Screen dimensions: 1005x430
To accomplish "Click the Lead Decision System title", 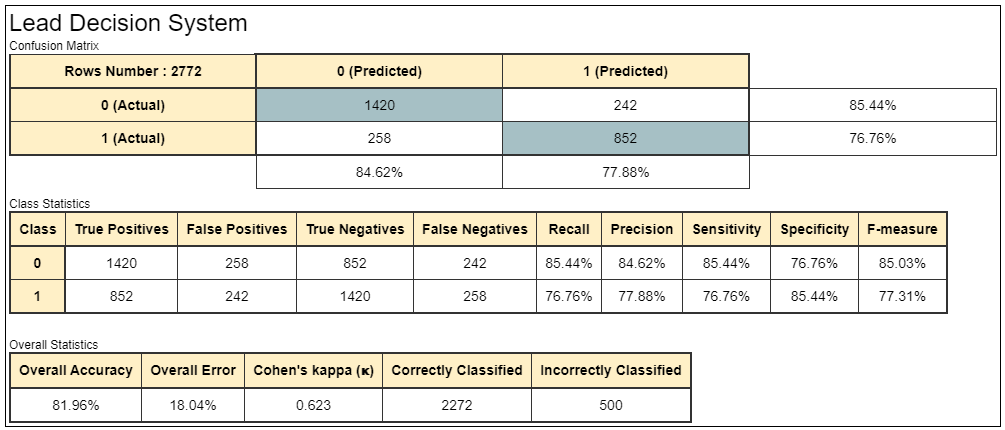I will 128,23.
